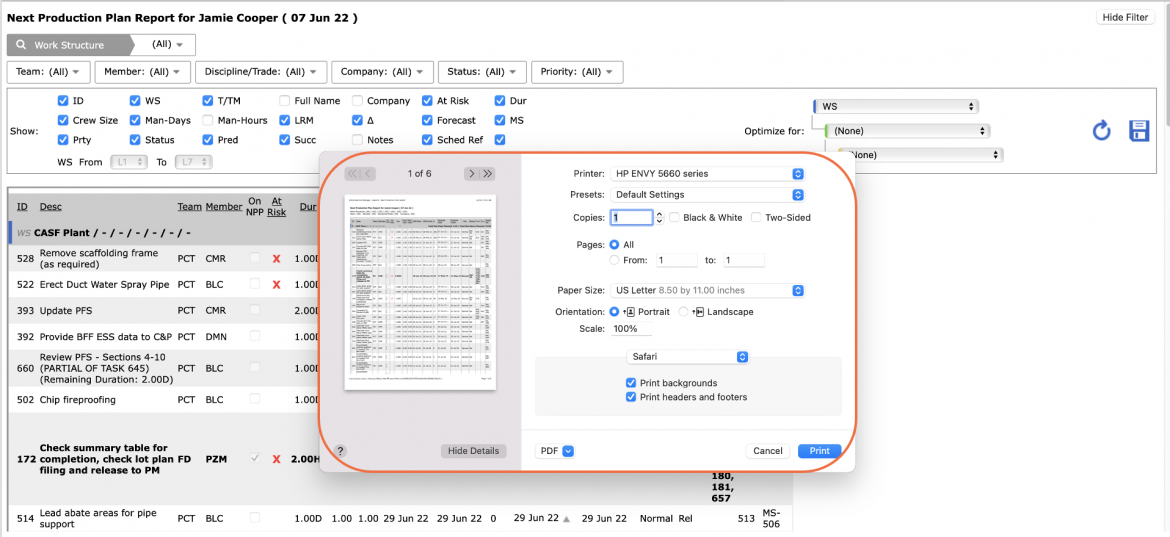Click the Copies stepper arrows
Image resolution: width=1170 pixels, height=537 pixels.
tap(659, 218)
